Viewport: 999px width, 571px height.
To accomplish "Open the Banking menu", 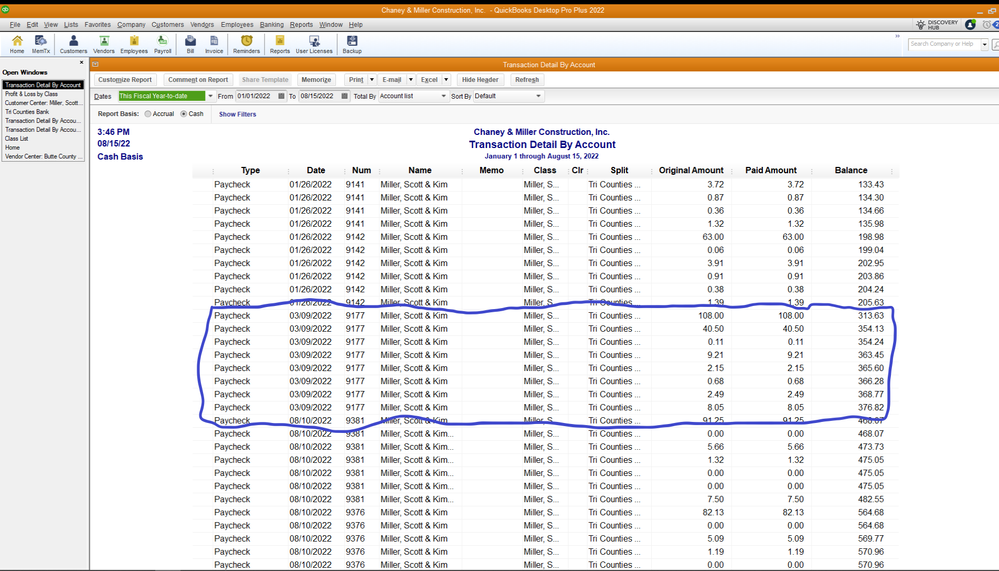I will coord(271,24).
